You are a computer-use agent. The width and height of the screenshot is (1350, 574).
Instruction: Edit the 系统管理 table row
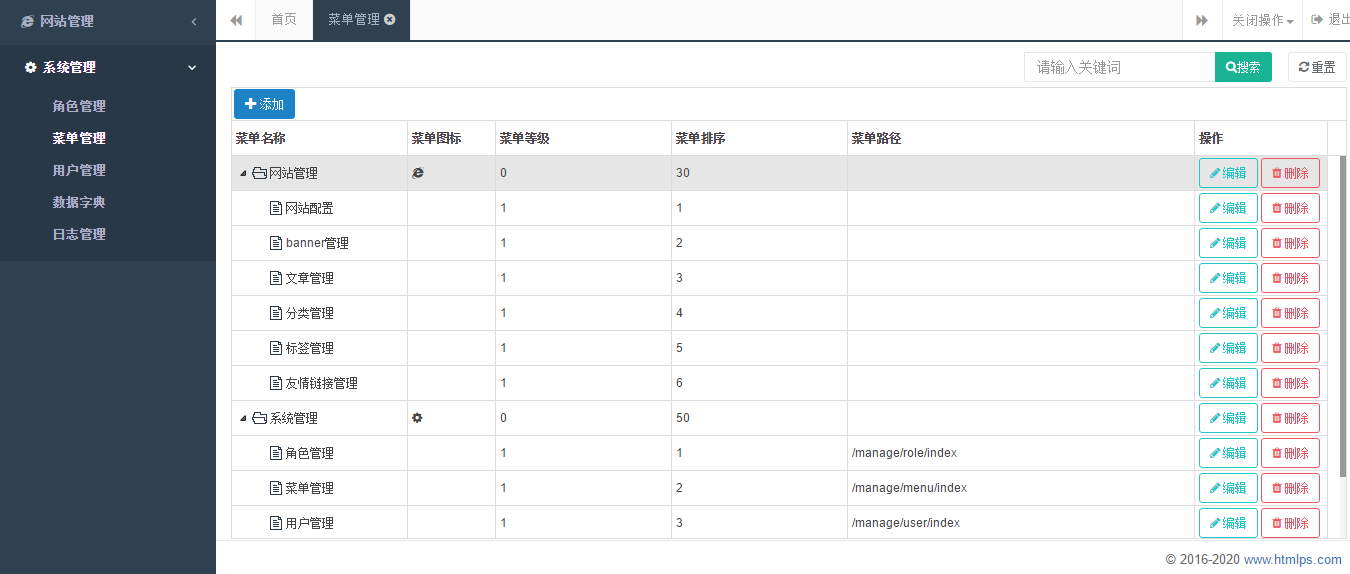[x=1228, y=418]
